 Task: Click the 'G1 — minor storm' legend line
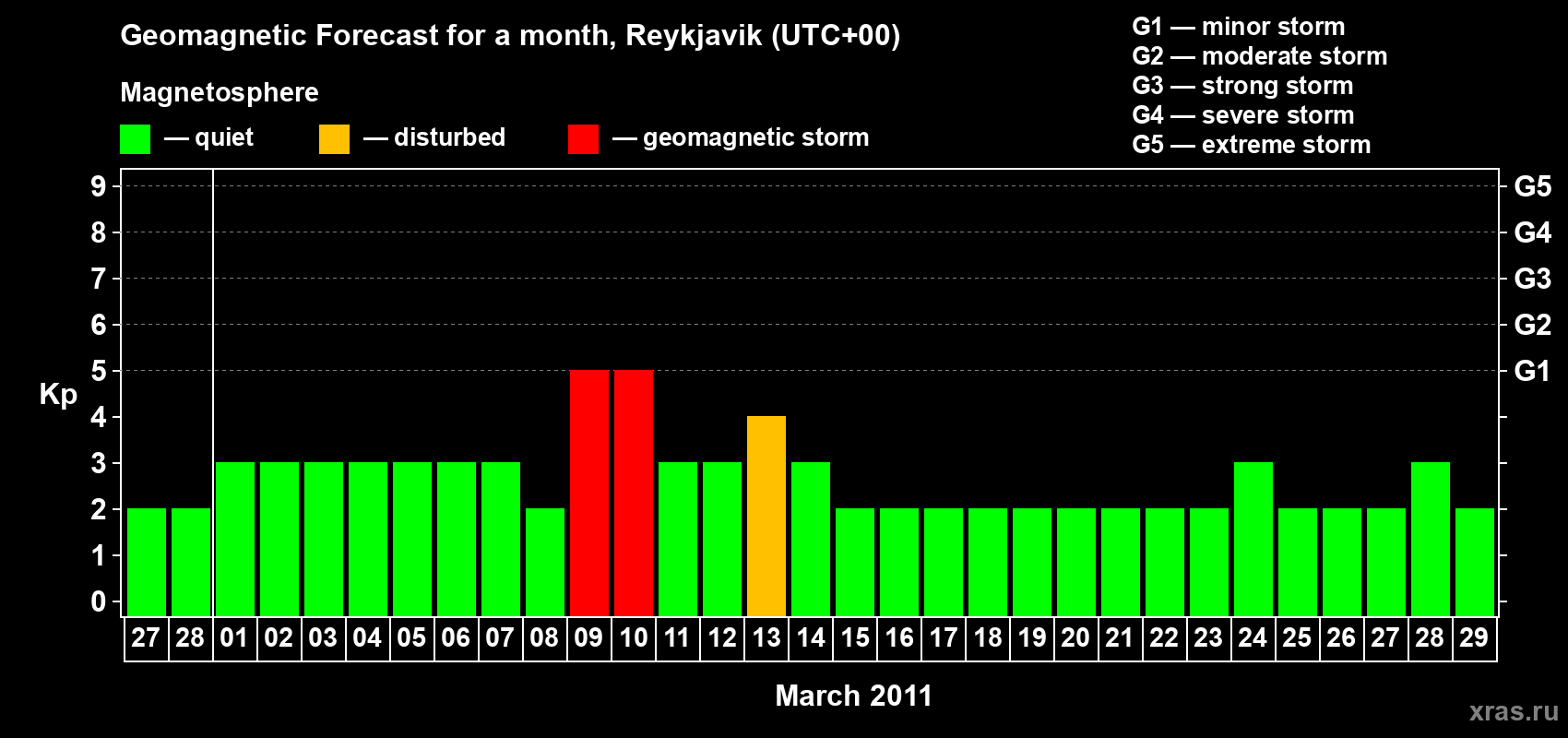pos(1239,27)
